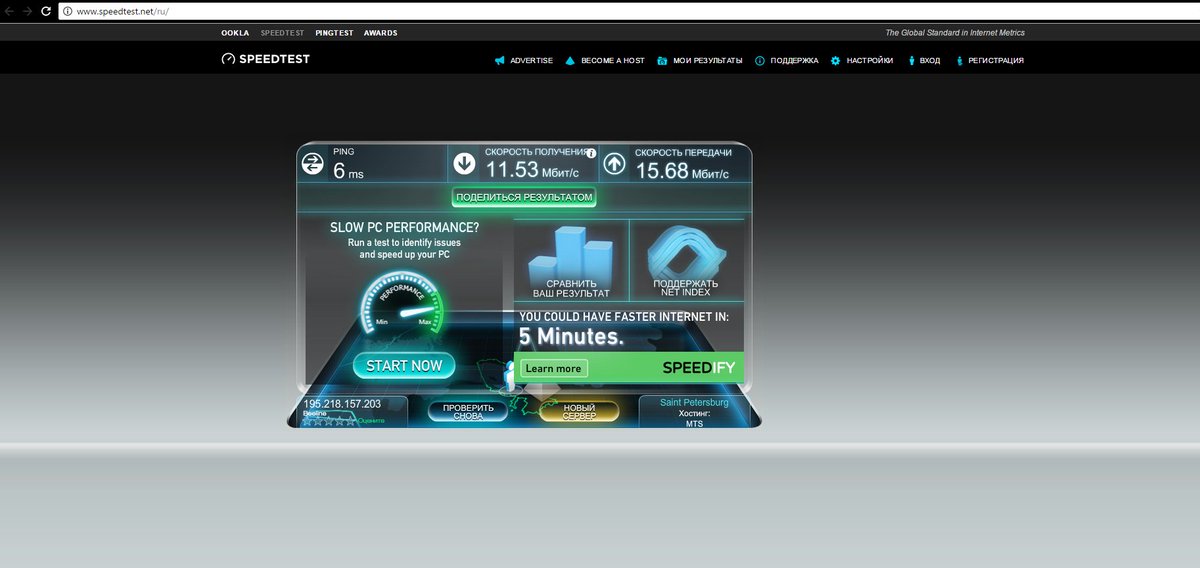The height and width of the screenshot is (568, 1200).
Task: Switch to the PINGTEST tab
Action: pos(334,33)
